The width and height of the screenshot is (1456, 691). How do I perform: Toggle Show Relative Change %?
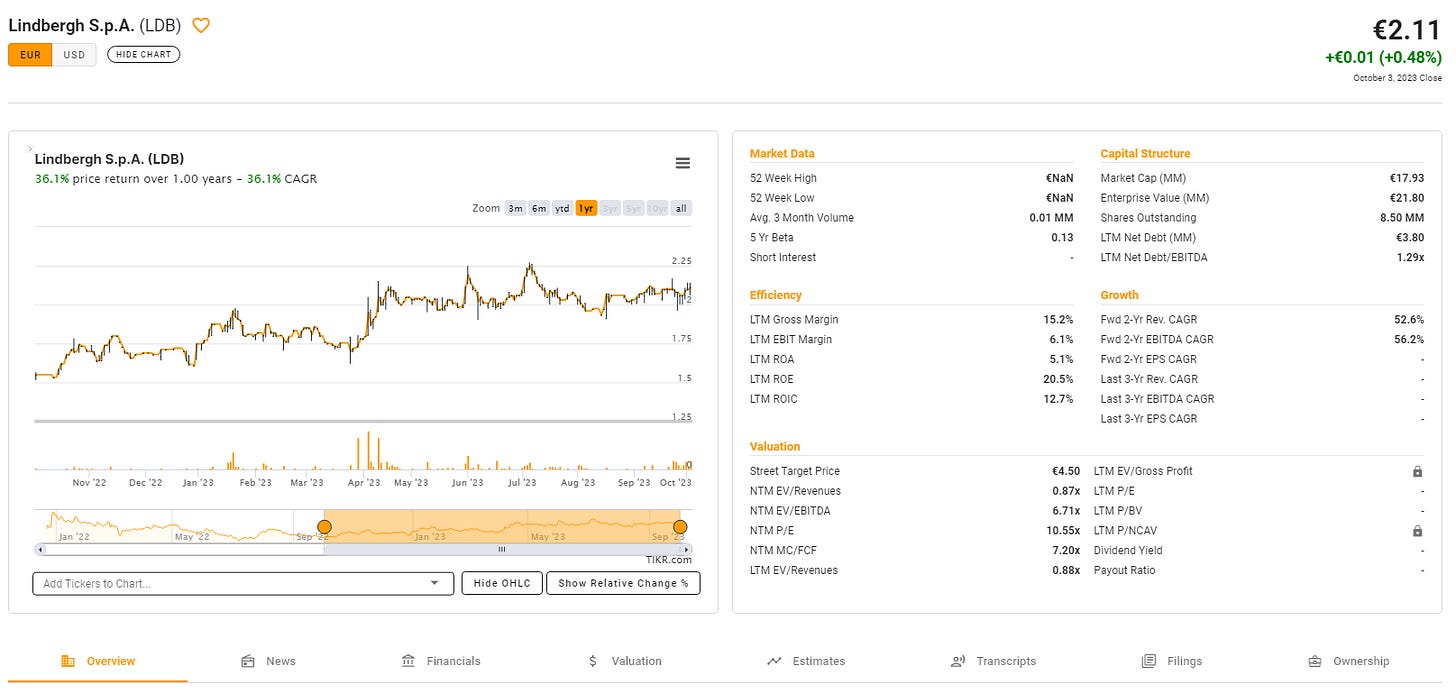pos(623,583)
